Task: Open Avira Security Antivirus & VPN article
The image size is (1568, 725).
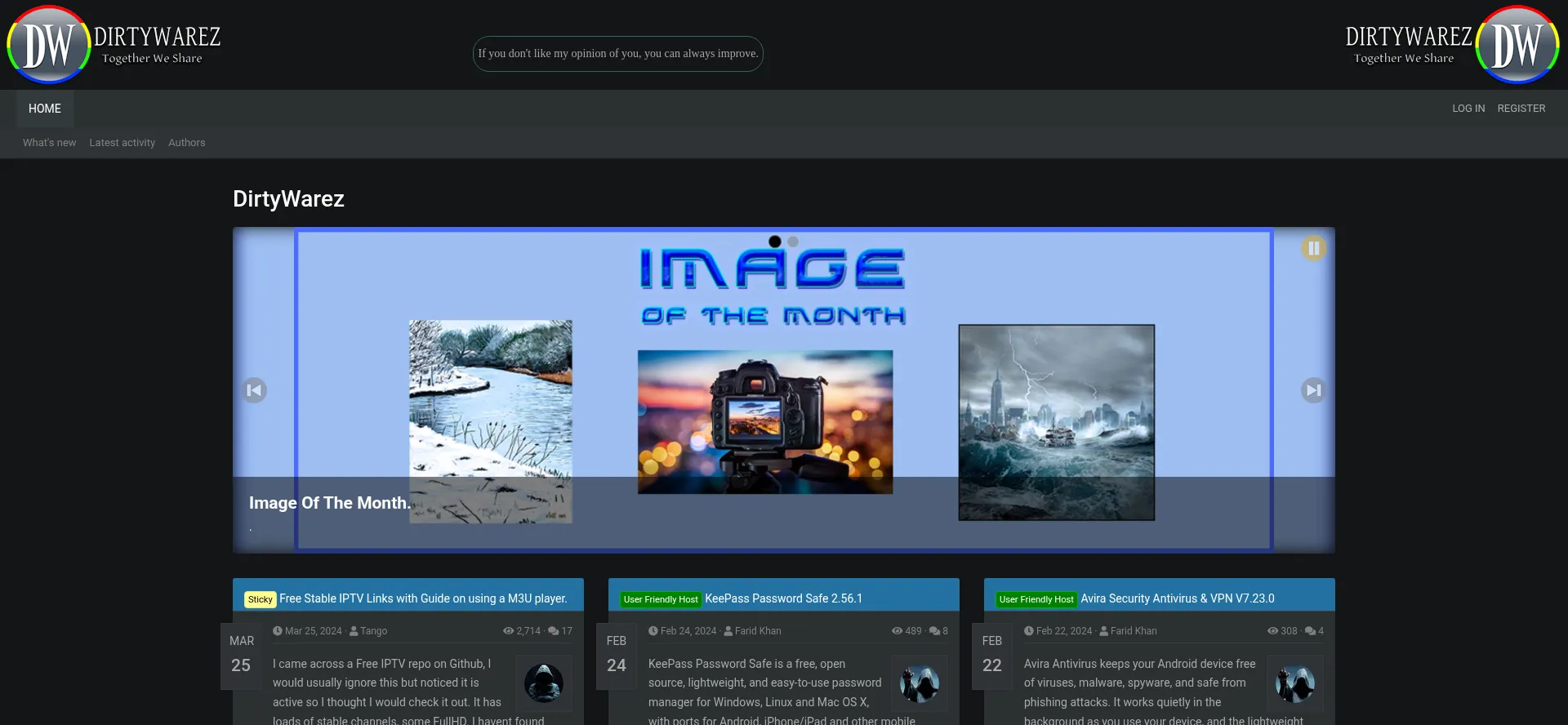Action: point(1177,598)
